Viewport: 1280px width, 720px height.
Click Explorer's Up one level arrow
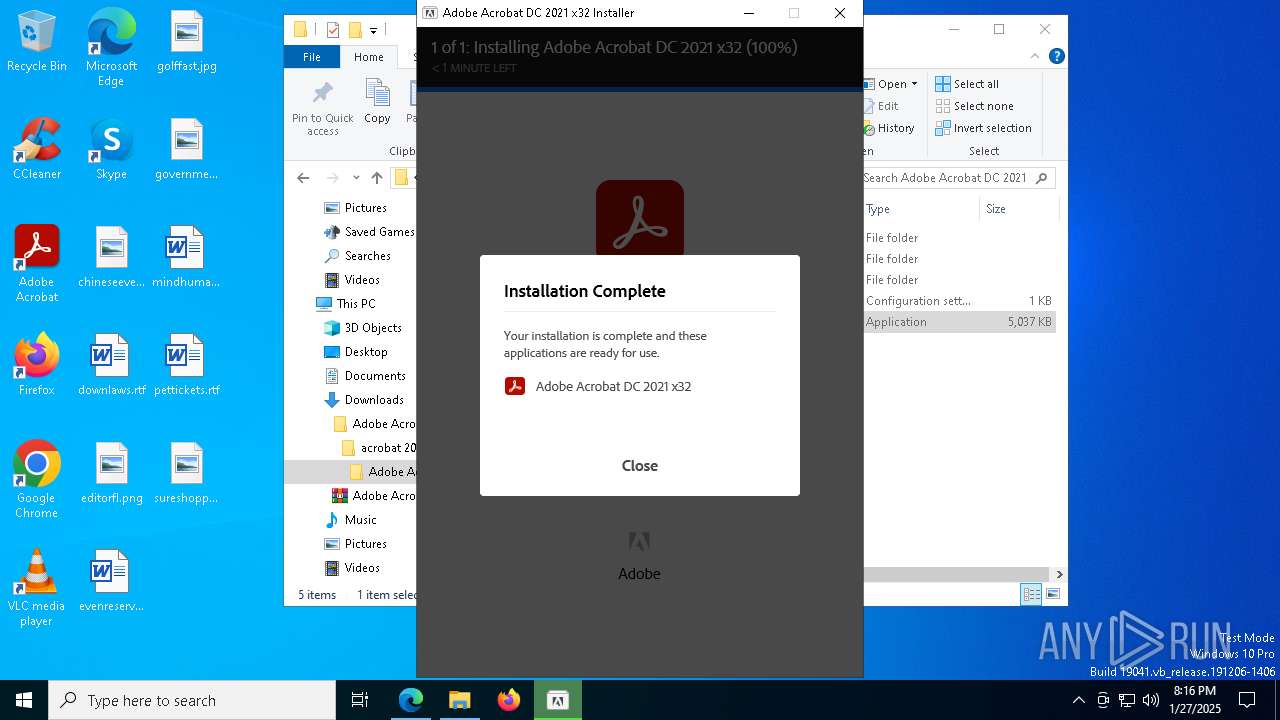pyautogui.click(x=377, y=178)
